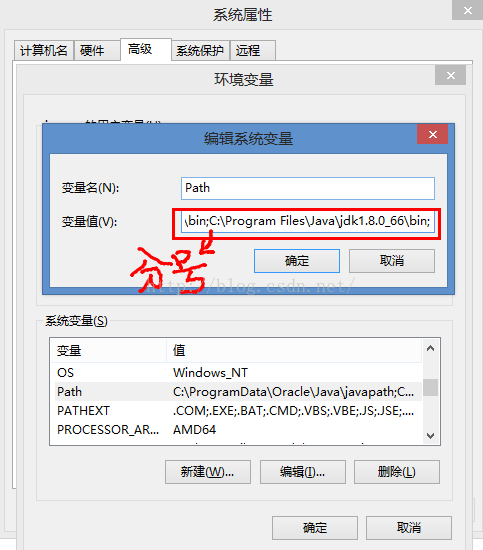
Task: Click scroll down arrow in system variables list
Action: click(x=430, y=436)
